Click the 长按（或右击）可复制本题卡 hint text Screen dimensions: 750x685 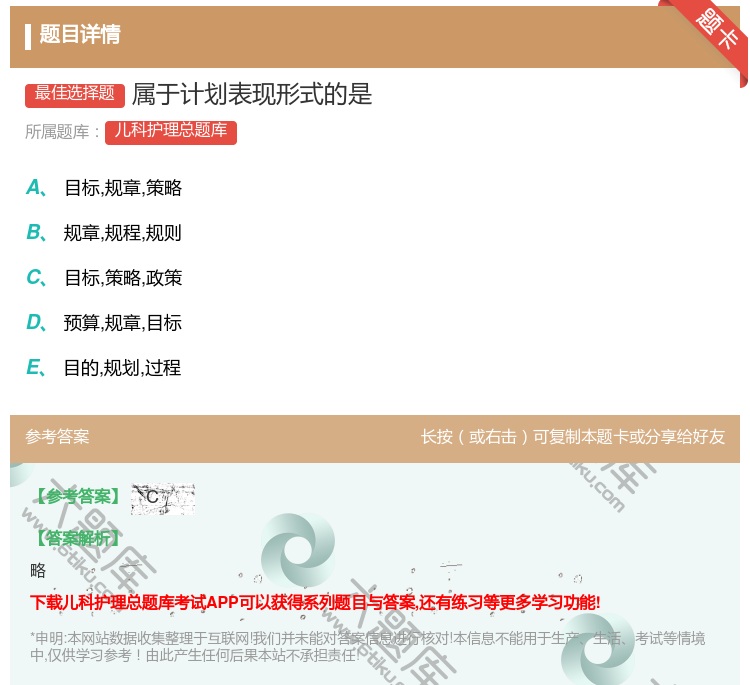coord(573,437)
